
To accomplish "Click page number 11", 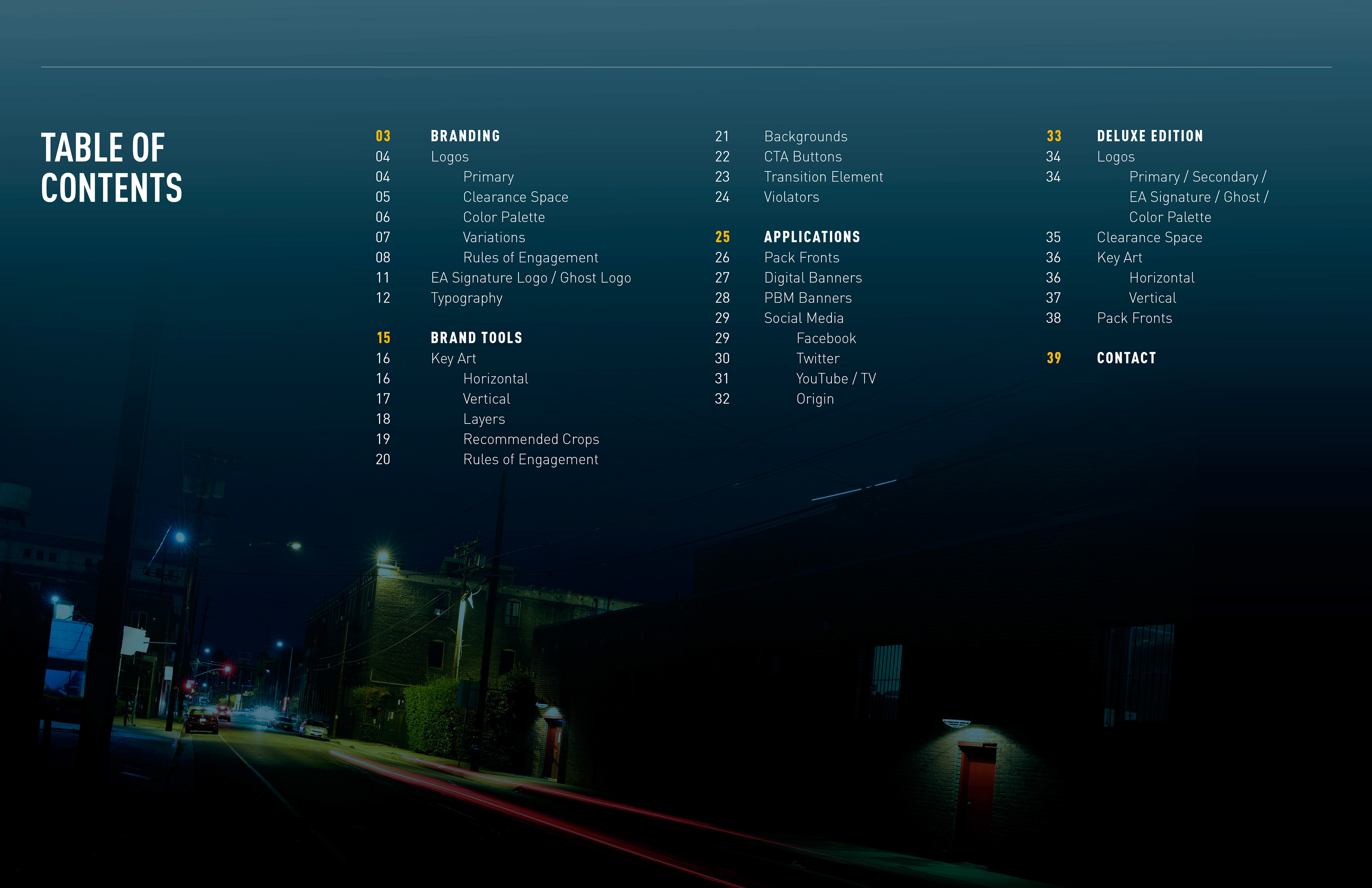I will click(x=383, y=278).
